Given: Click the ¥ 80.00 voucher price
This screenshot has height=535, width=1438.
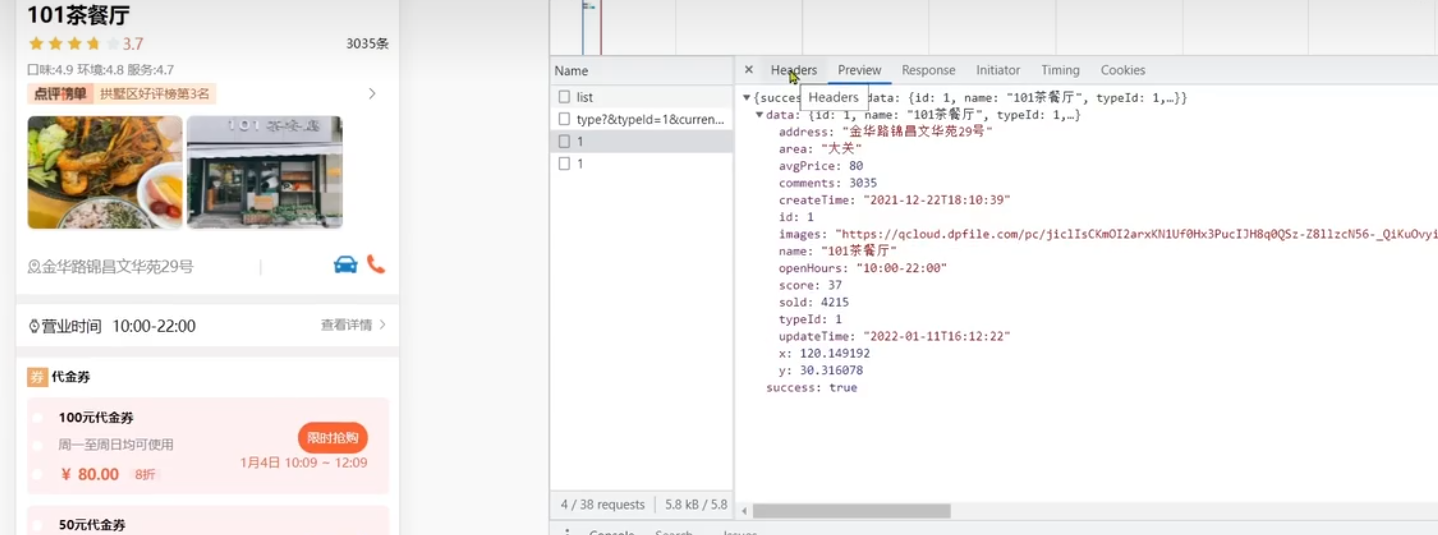Looking at the screenshot, I should 90,474.
